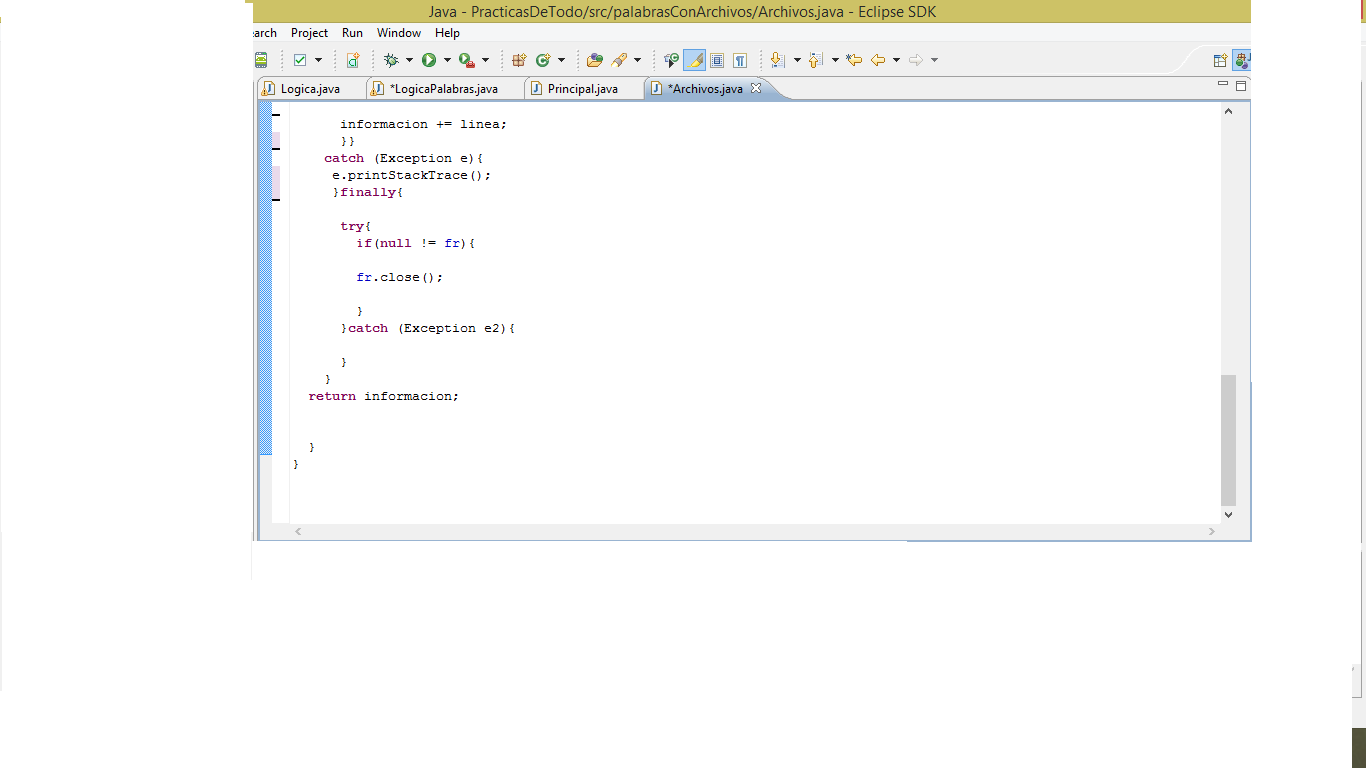Image resolution: width=1366 pixels, height=768 pixels.
Task: Close the *Archivos.java tab
Action: pyautogui.click(x=756, y=88)
